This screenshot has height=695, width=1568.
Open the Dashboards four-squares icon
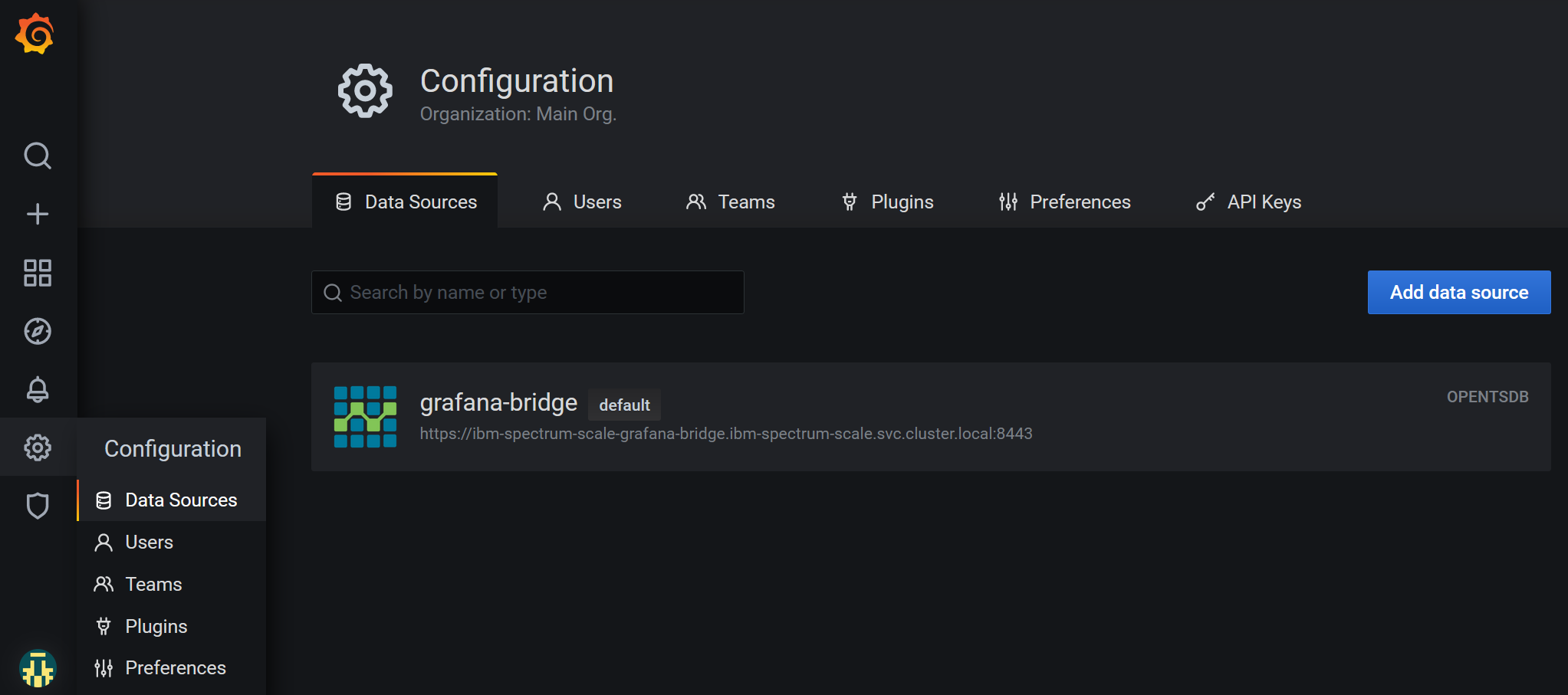point(38,273)
